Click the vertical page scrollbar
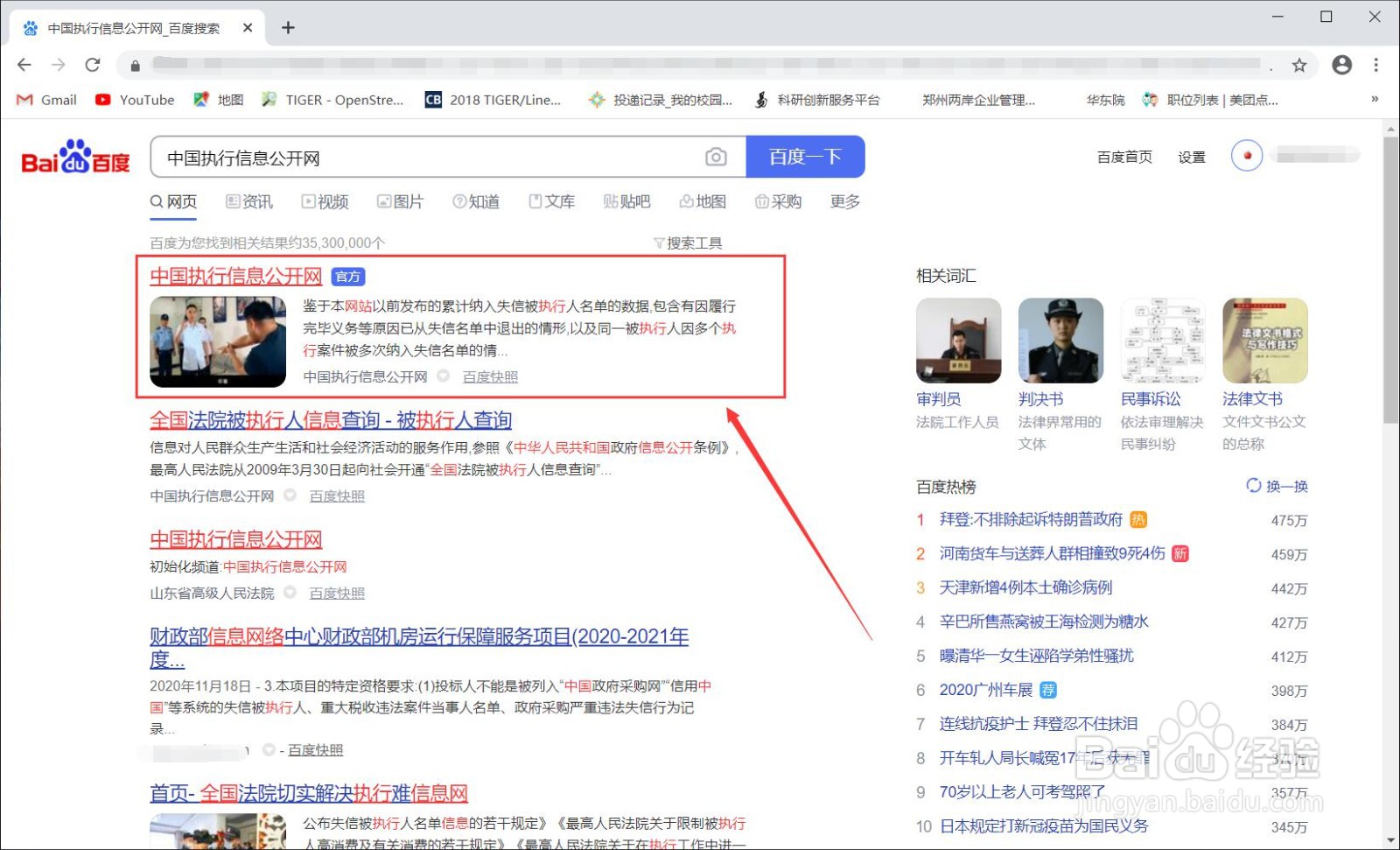The width and height of the screenshot is (1400, 850). click(1391, 280)
